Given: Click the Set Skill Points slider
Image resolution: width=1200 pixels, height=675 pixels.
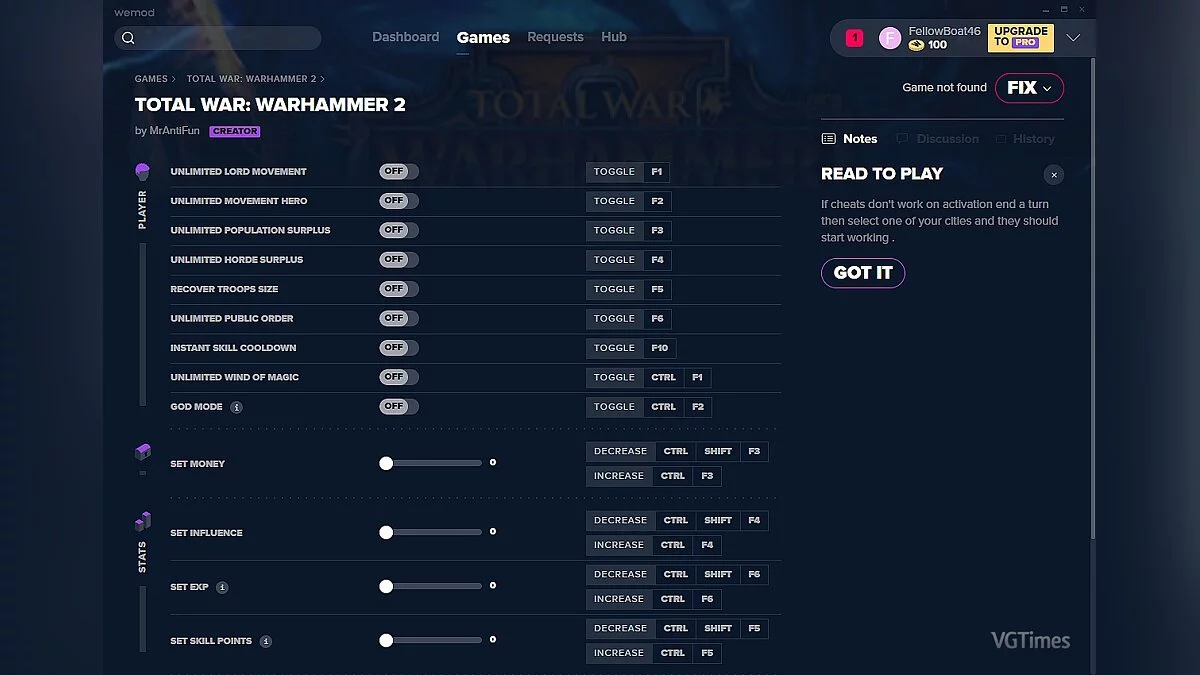Looking at the screenshot, I should point(432,640).
